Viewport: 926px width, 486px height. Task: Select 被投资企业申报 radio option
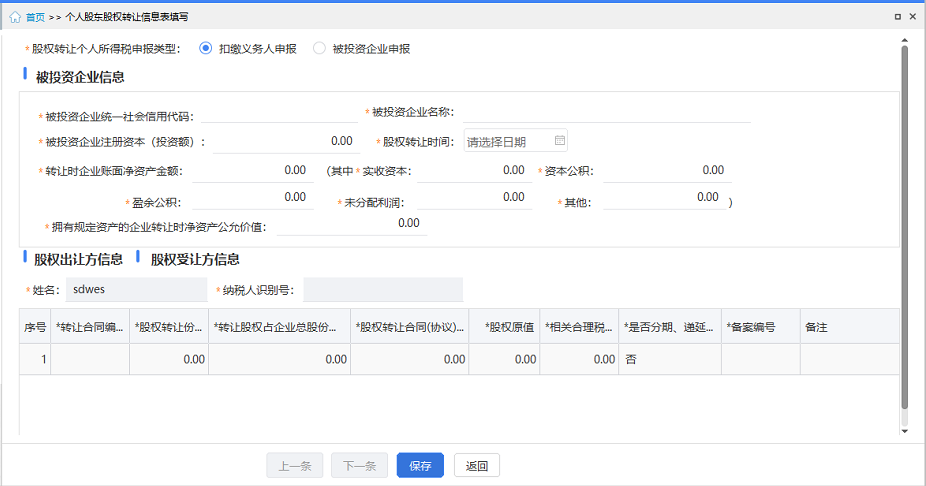(319, 48)
